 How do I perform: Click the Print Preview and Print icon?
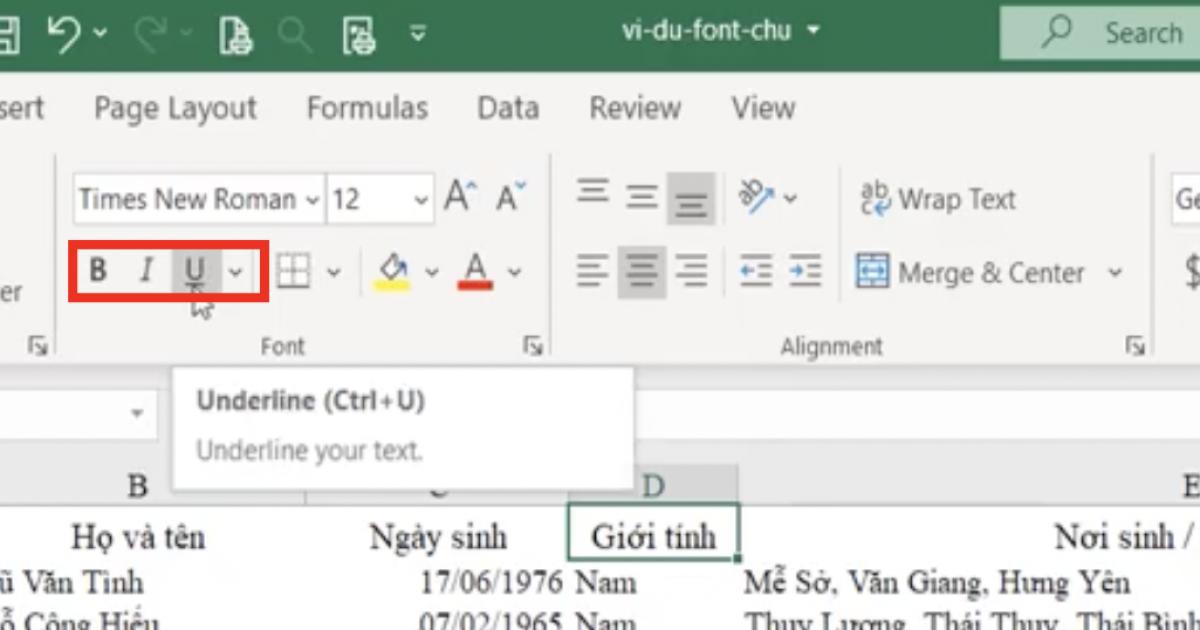point(236,35)
